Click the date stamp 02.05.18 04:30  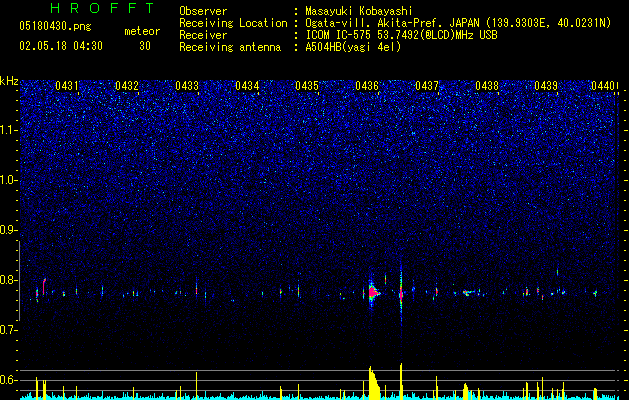pyautogui.click(x=61, y=46)
